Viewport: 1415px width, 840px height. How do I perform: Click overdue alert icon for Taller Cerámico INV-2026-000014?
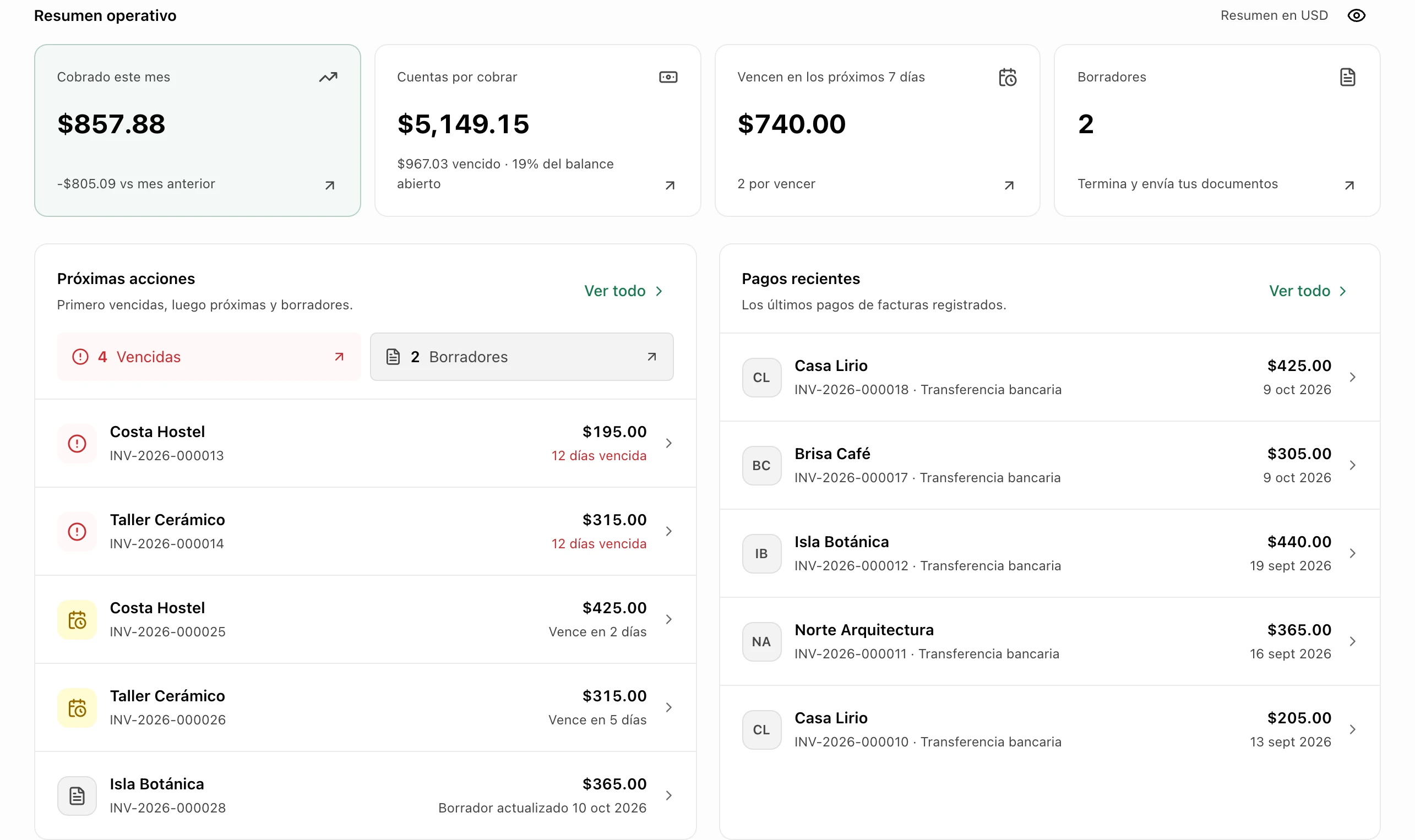(x=77, y=532)
